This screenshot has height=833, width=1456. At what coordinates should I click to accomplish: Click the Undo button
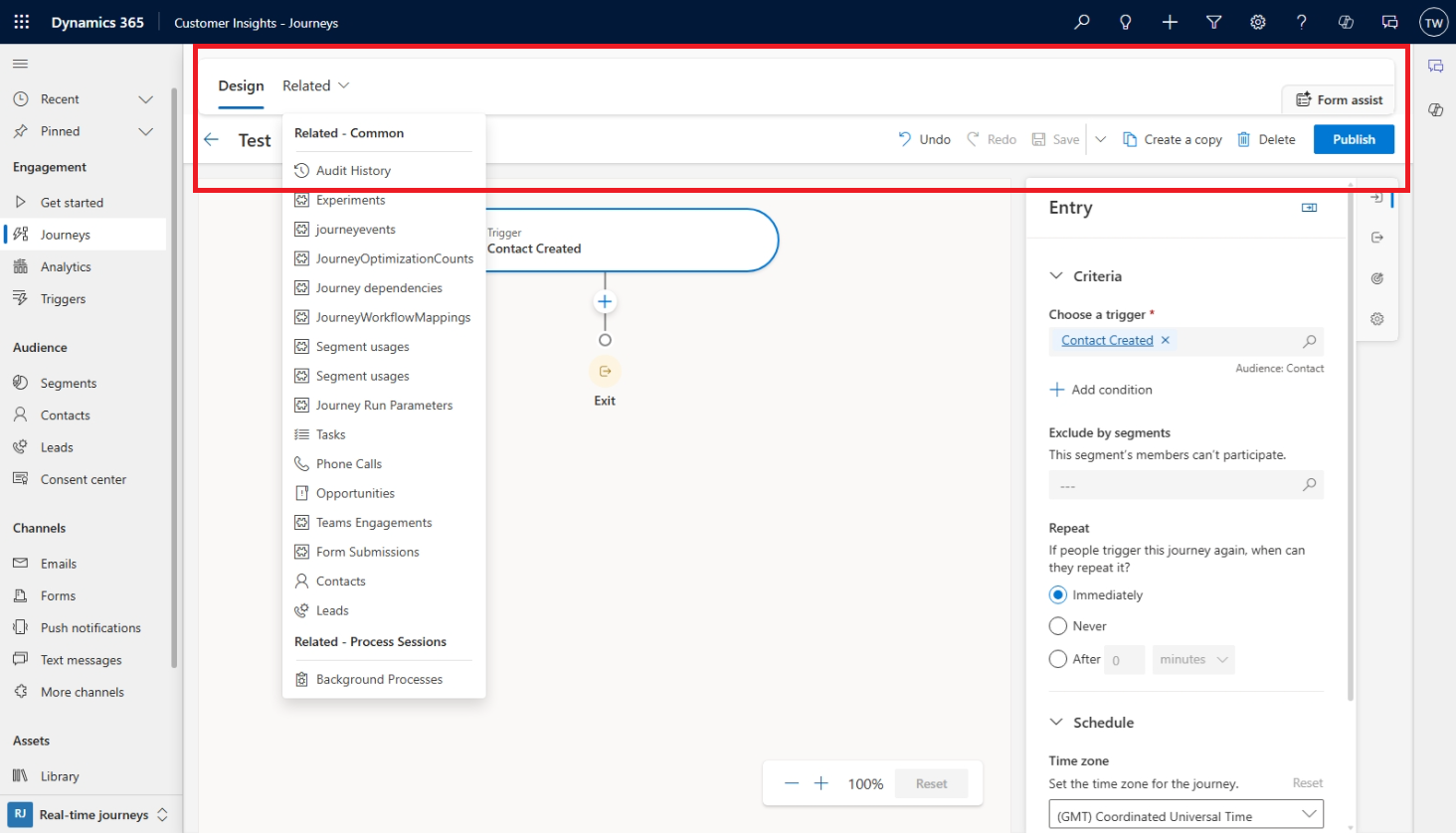[924, 139]
